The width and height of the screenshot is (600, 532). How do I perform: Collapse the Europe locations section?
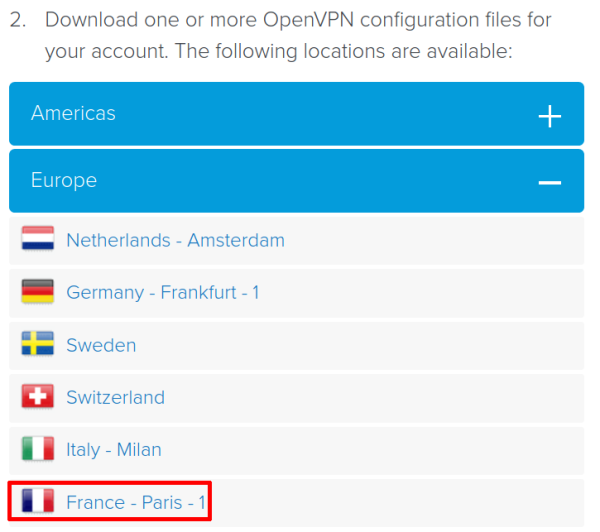click(297, 181)
